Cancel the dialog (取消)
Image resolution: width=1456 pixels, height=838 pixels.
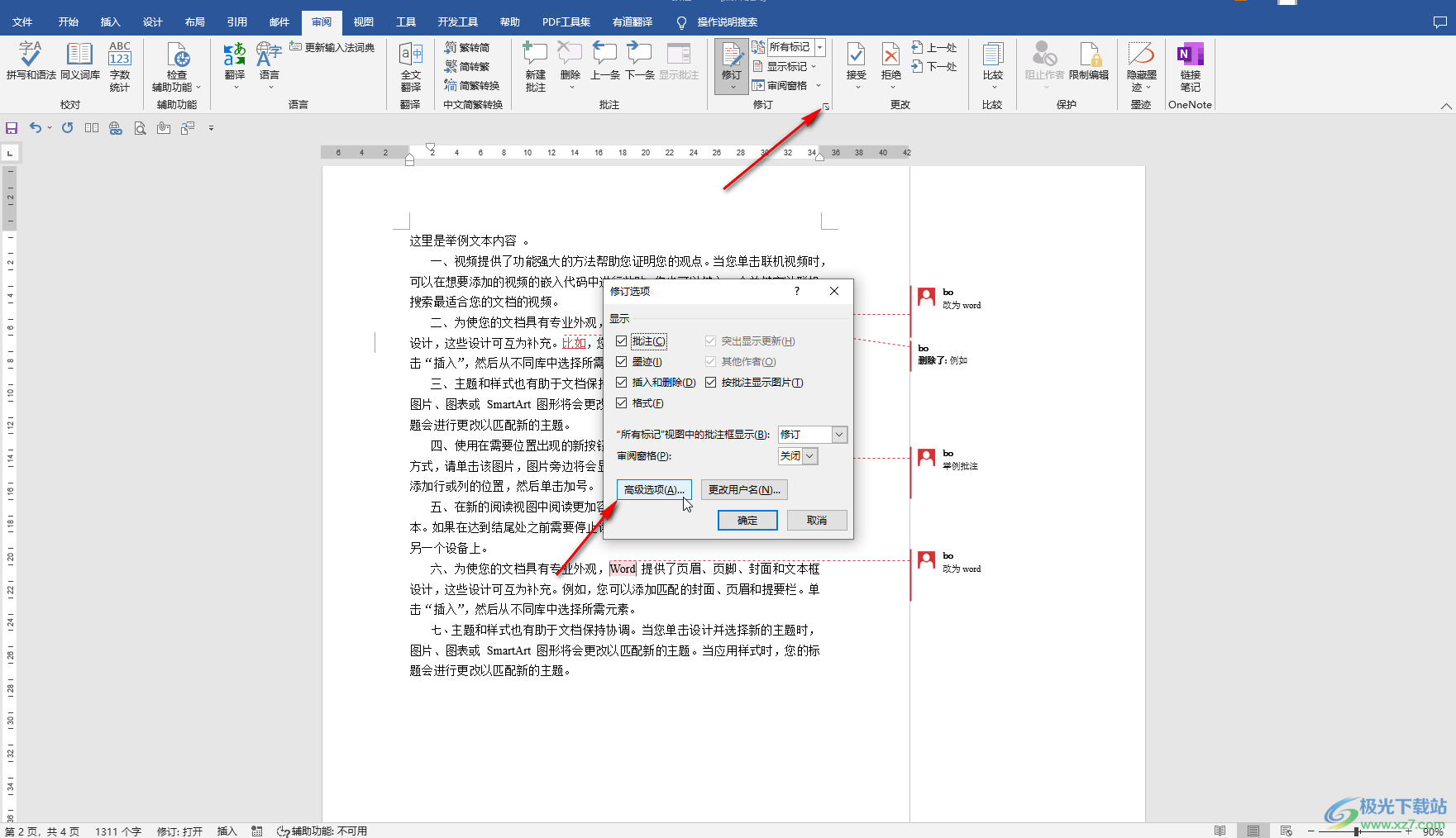(x=817, y=520)
